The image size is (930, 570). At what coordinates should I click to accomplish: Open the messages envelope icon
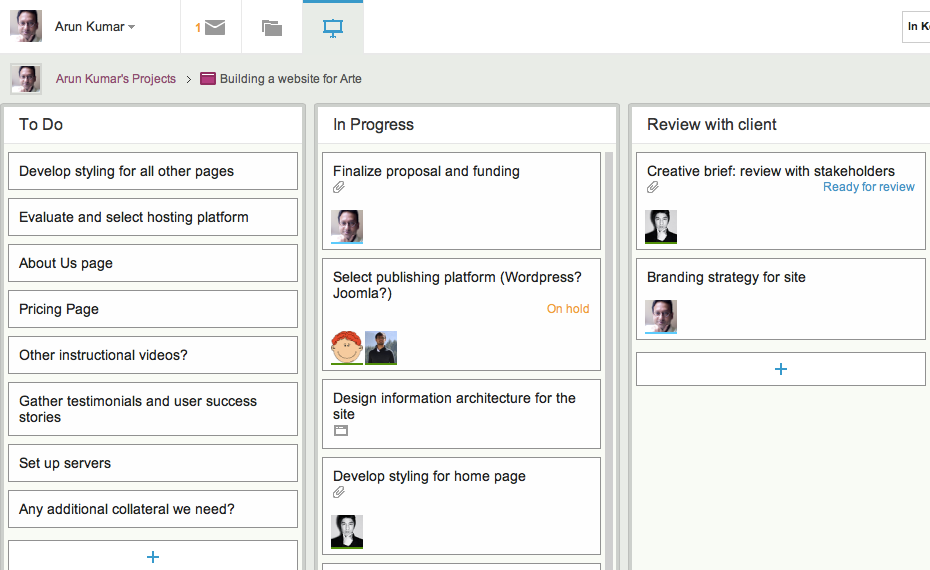click(x=215, y=27)
